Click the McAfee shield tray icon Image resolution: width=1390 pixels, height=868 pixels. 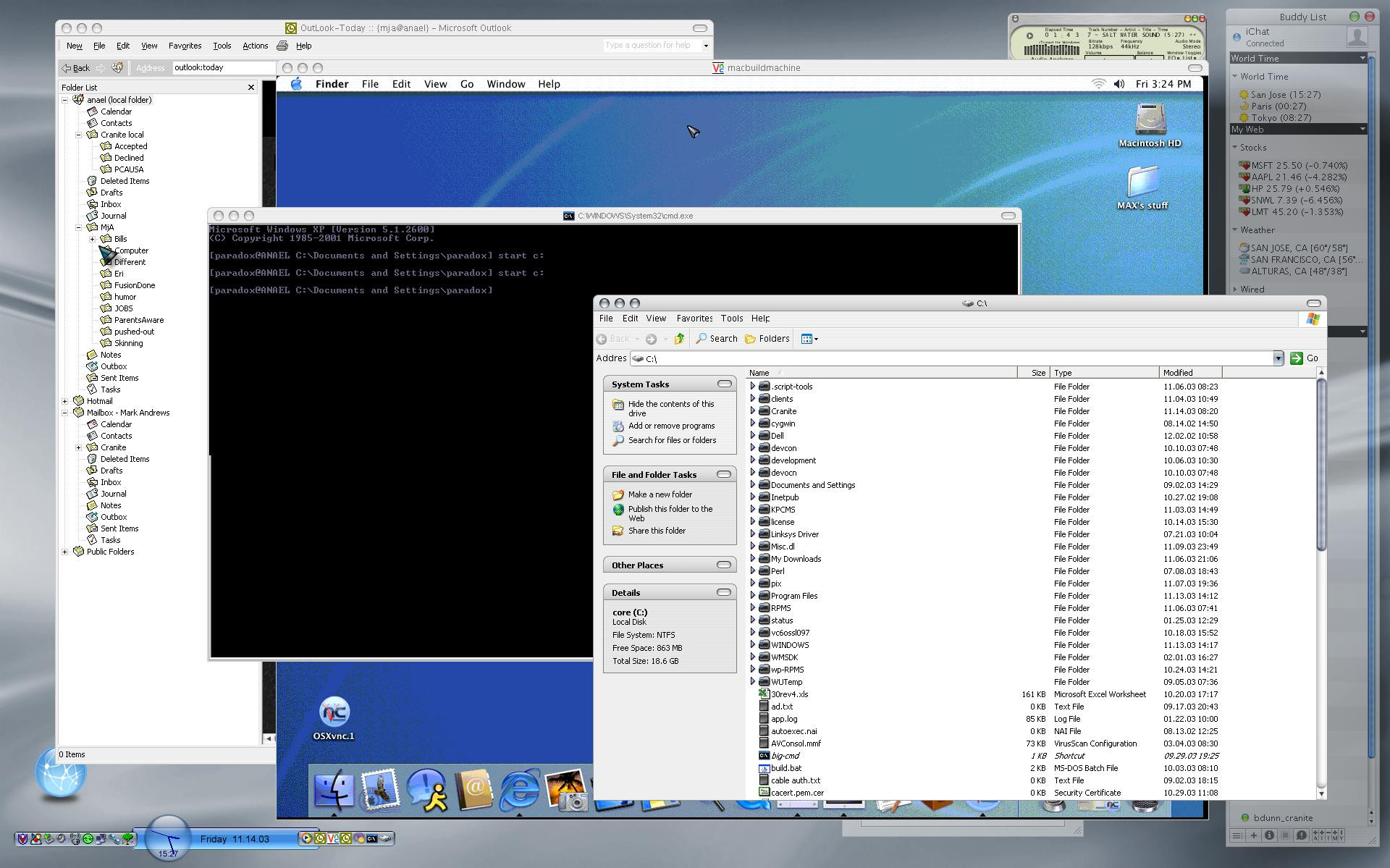click(x=22, y=839)
